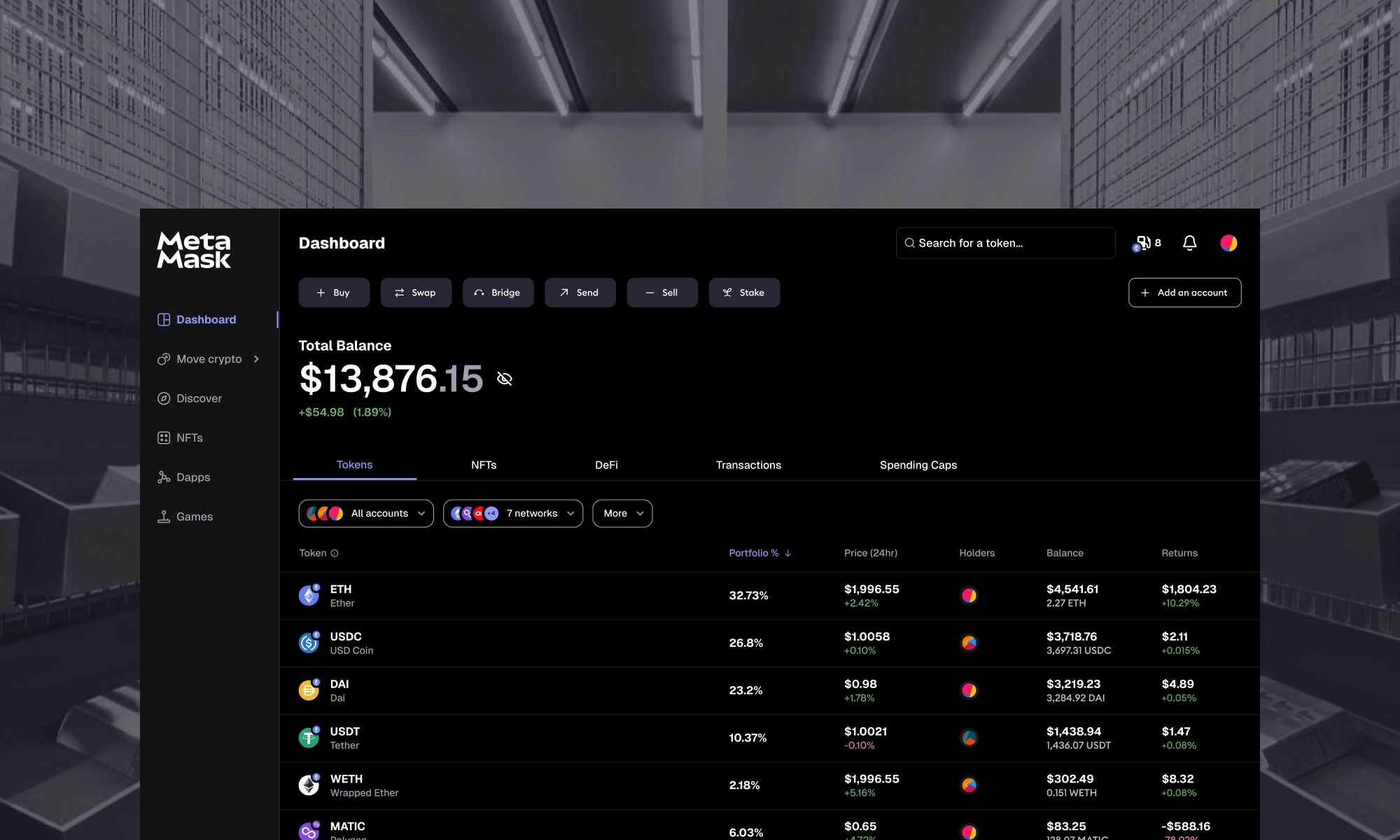This screenshot has width=1400, height=840.
Task: Click the WETH returns value $8.32
Action: tap(1177, 779)
